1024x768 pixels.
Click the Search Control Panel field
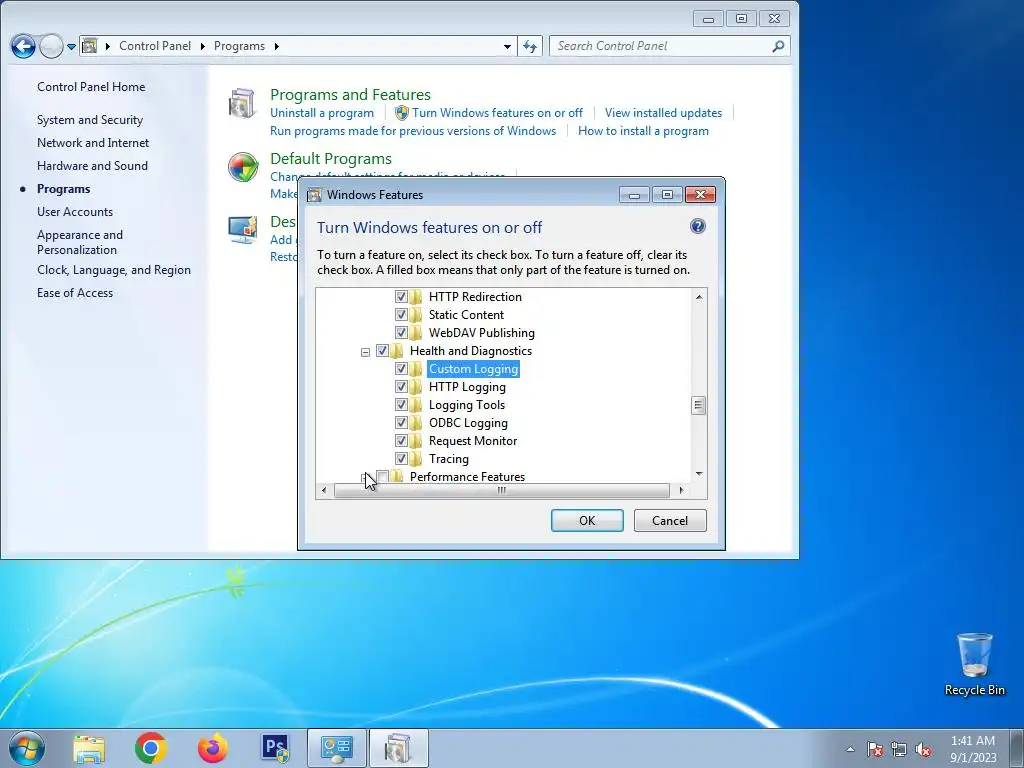pyautogui.click(x=669, y=46)
